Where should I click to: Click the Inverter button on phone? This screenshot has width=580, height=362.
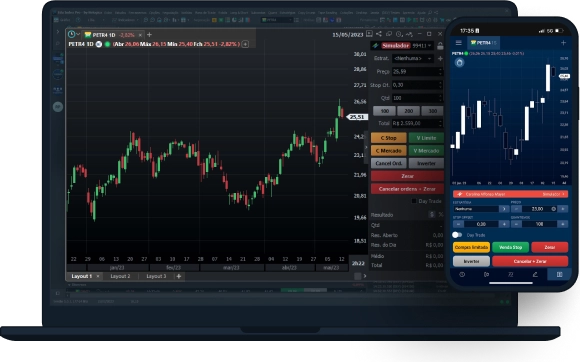(472, 261)
